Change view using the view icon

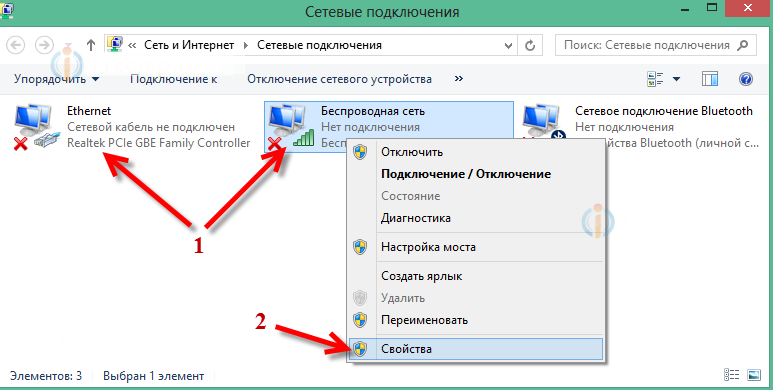click(x=655, y=79)
